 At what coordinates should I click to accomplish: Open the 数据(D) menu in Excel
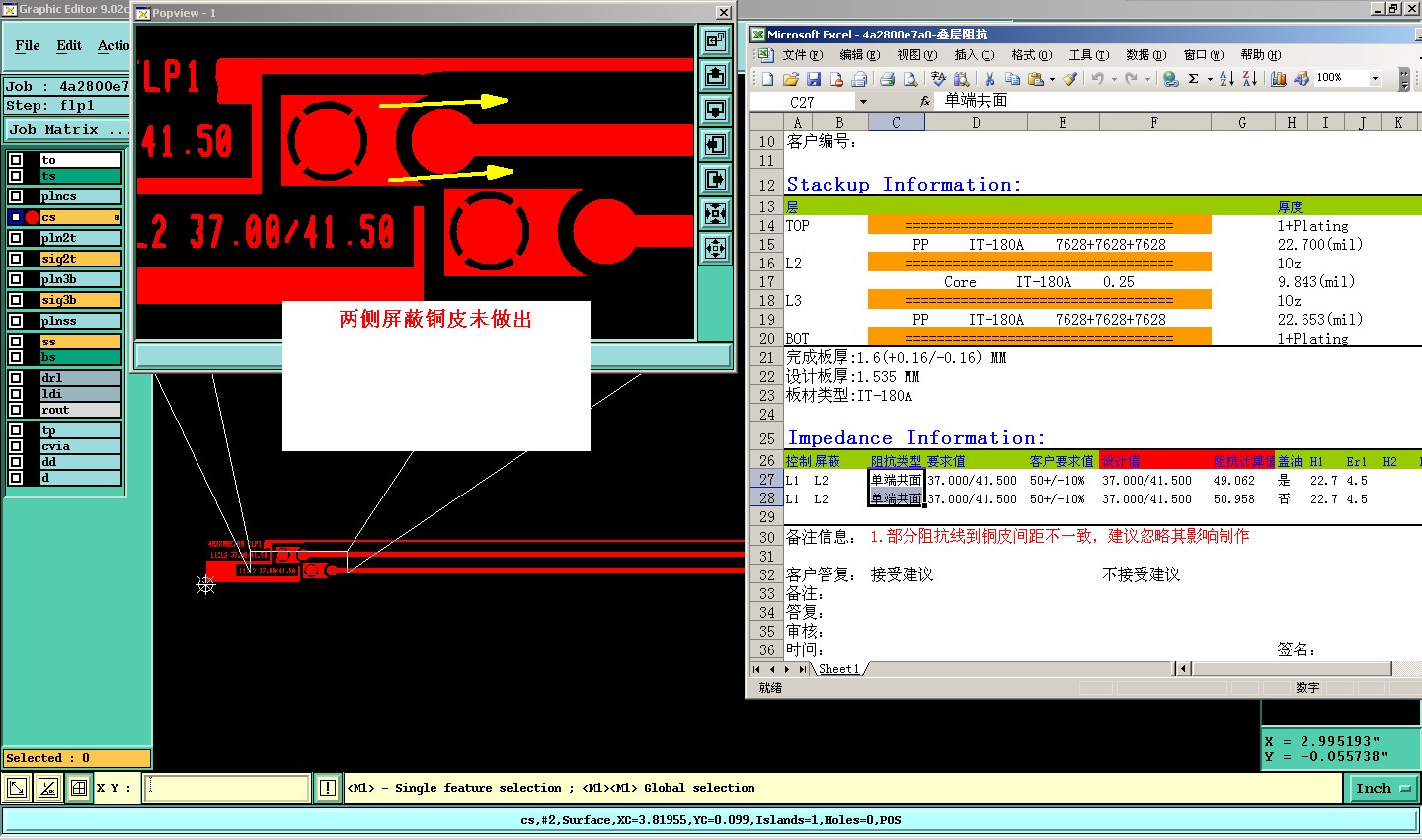pos(1145,55)
